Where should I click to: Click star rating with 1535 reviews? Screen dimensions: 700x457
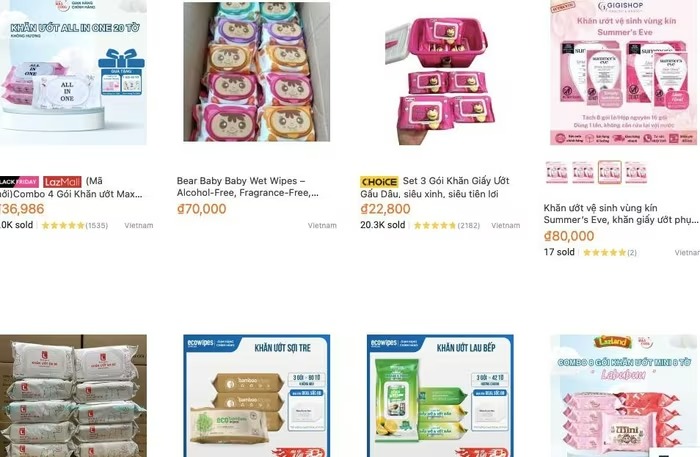point(63,225)
